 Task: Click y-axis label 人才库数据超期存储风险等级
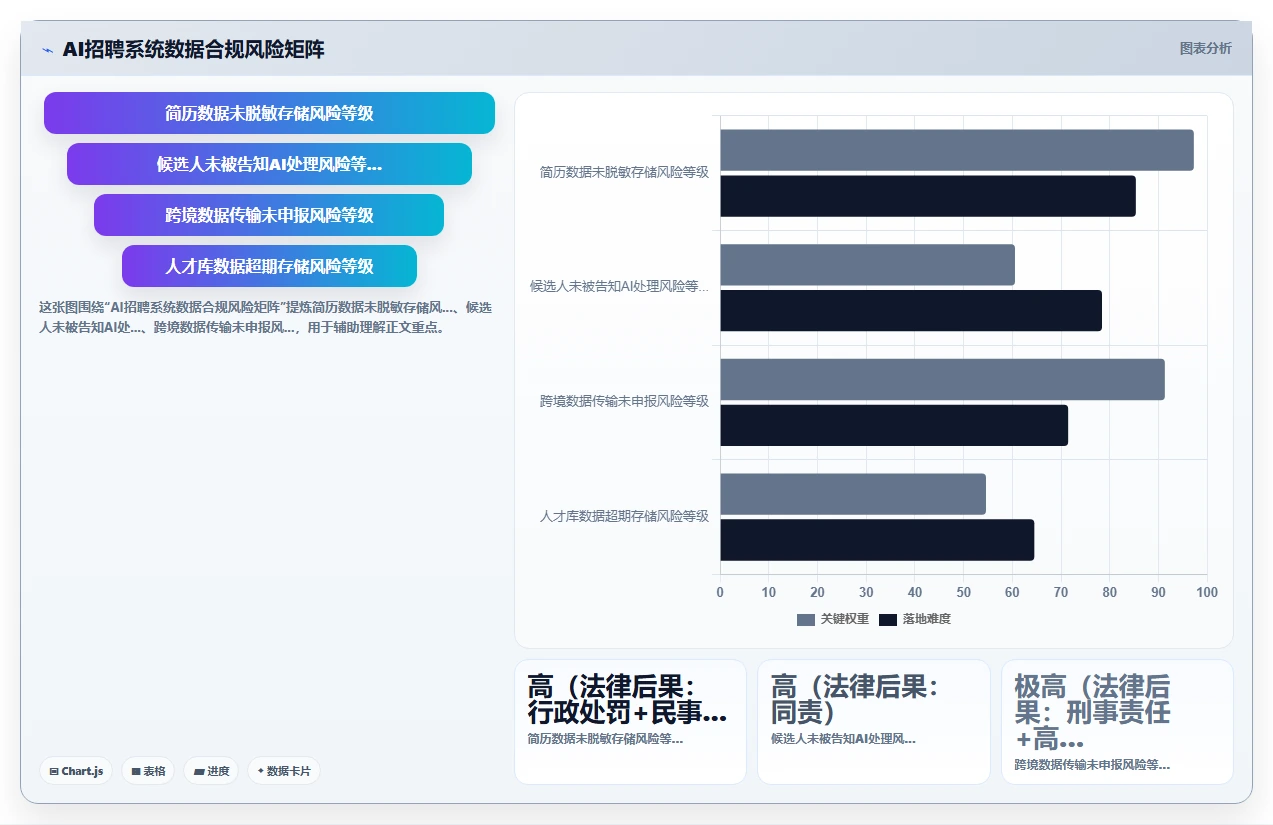(x=624, y=516)
